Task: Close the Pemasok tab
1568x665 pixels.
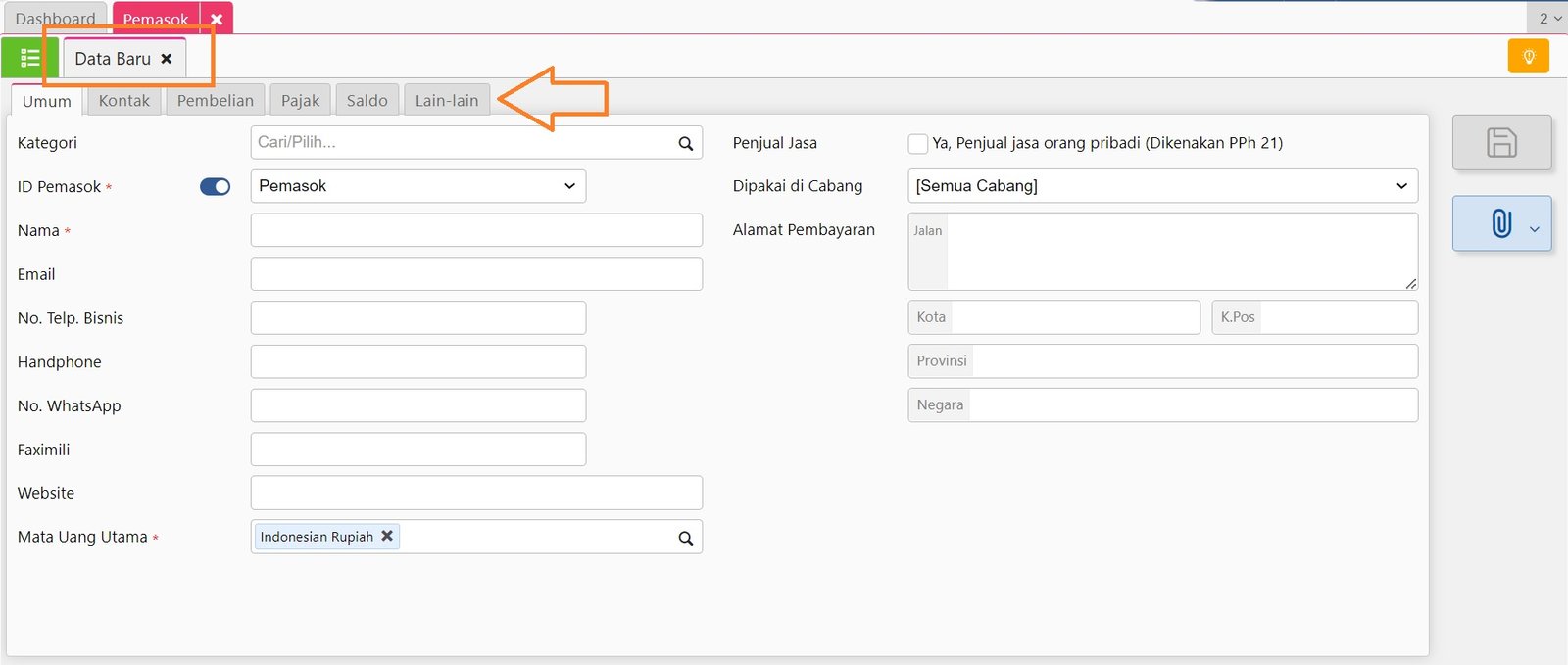Action: coord(217,19)
